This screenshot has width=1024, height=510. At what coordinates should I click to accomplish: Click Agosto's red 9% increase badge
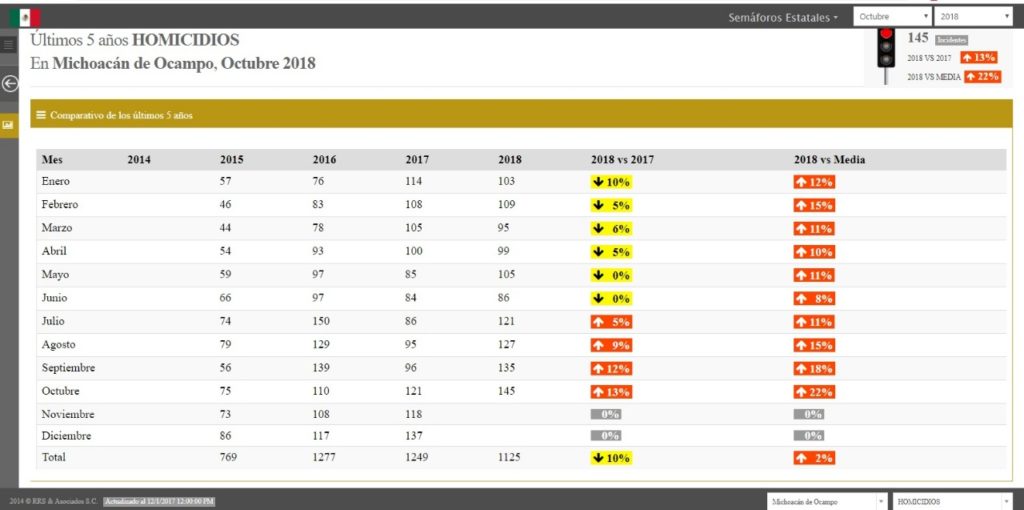[x=611, y=345]
